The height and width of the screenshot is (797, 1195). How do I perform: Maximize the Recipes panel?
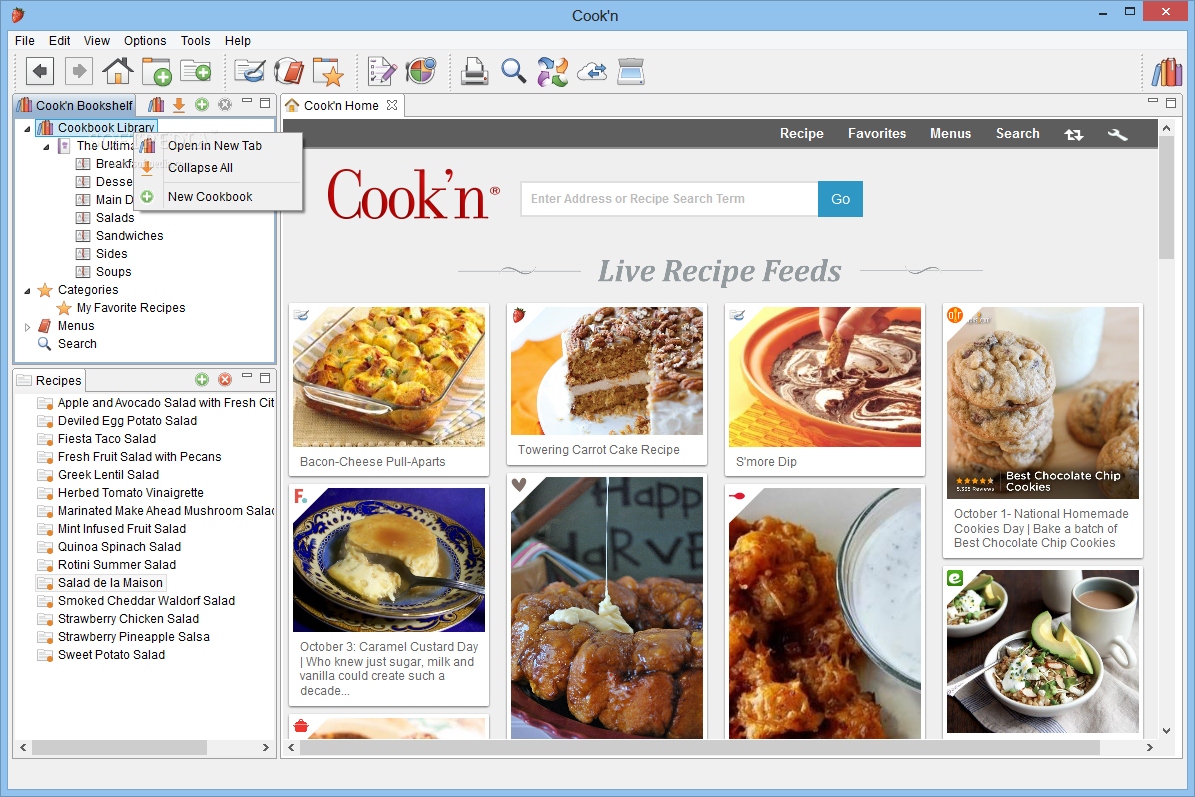(265, 378)
